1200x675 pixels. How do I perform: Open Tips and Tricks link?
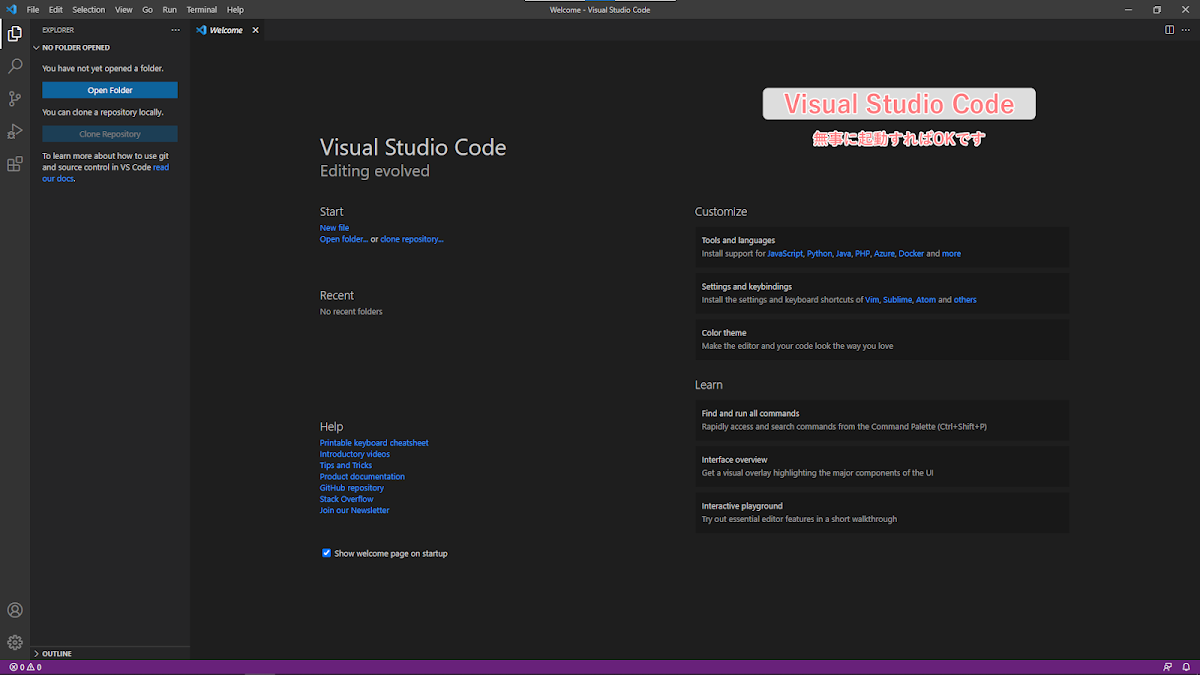(346, 465)
